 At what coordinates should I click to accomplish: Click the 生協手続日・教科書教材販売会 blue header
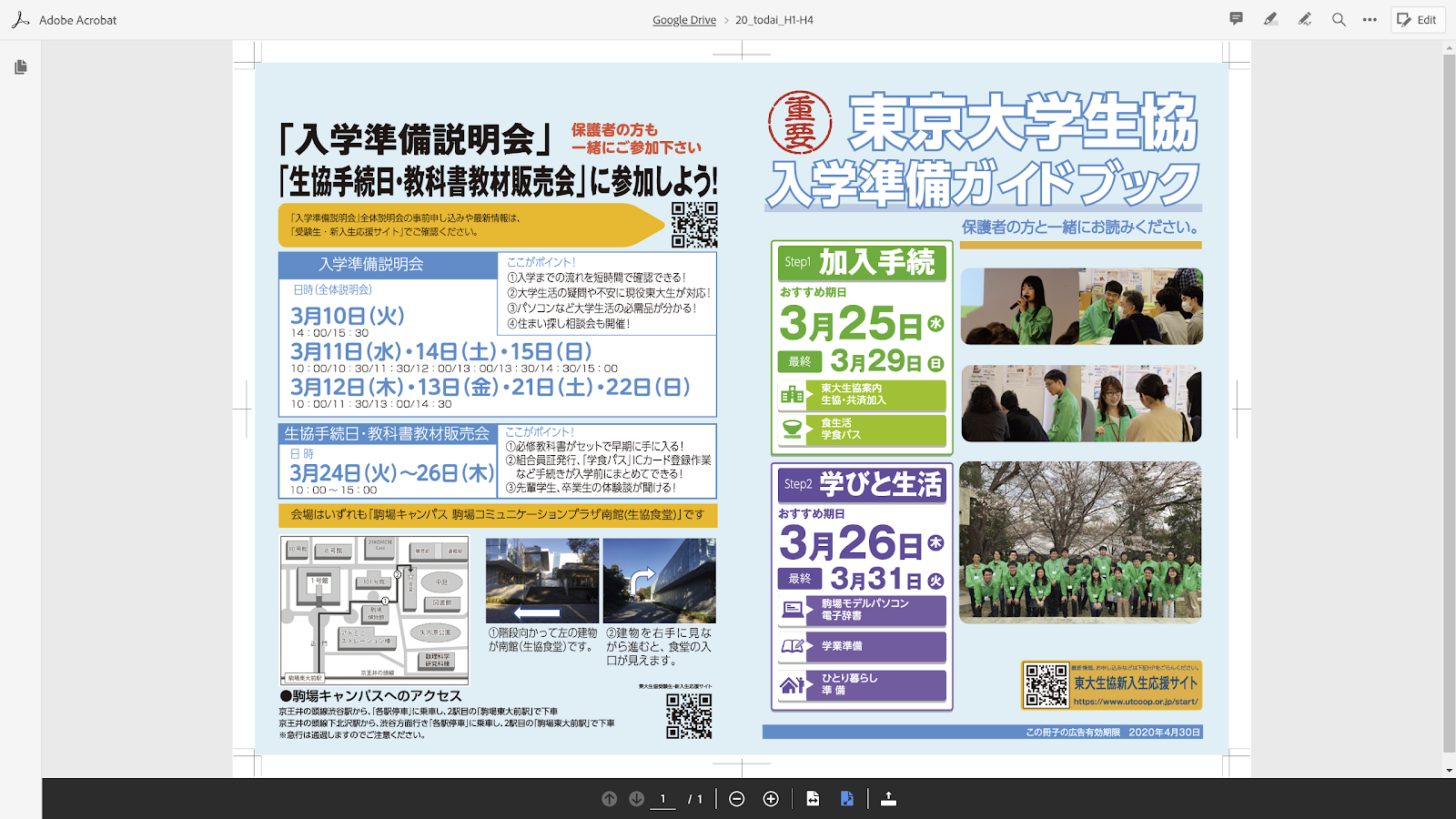point(388,434)
